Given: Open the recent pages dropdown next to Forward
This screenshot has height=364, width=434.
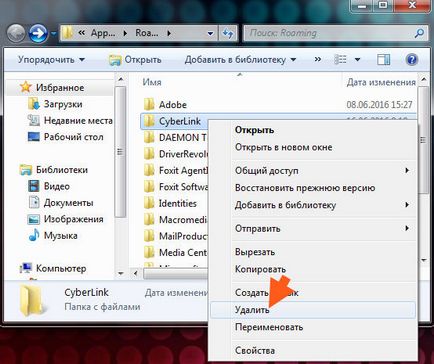Looking at the screenshot, I should pyautogui.click(x=53, y=34).
